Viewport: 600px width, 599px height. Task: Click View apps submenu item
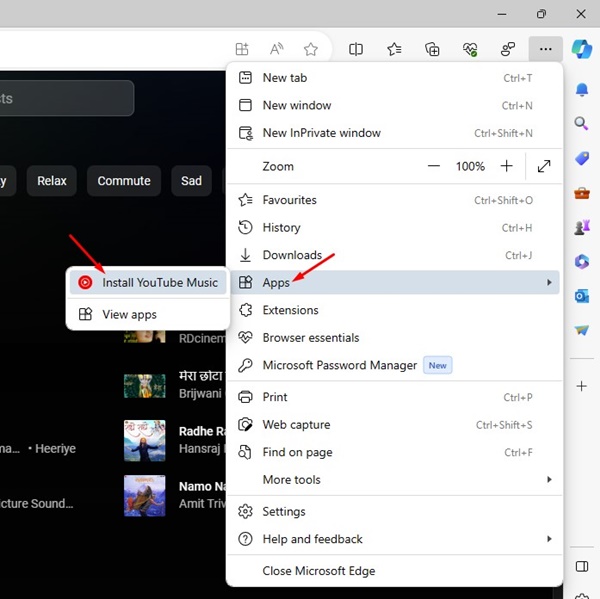(148, 314)
